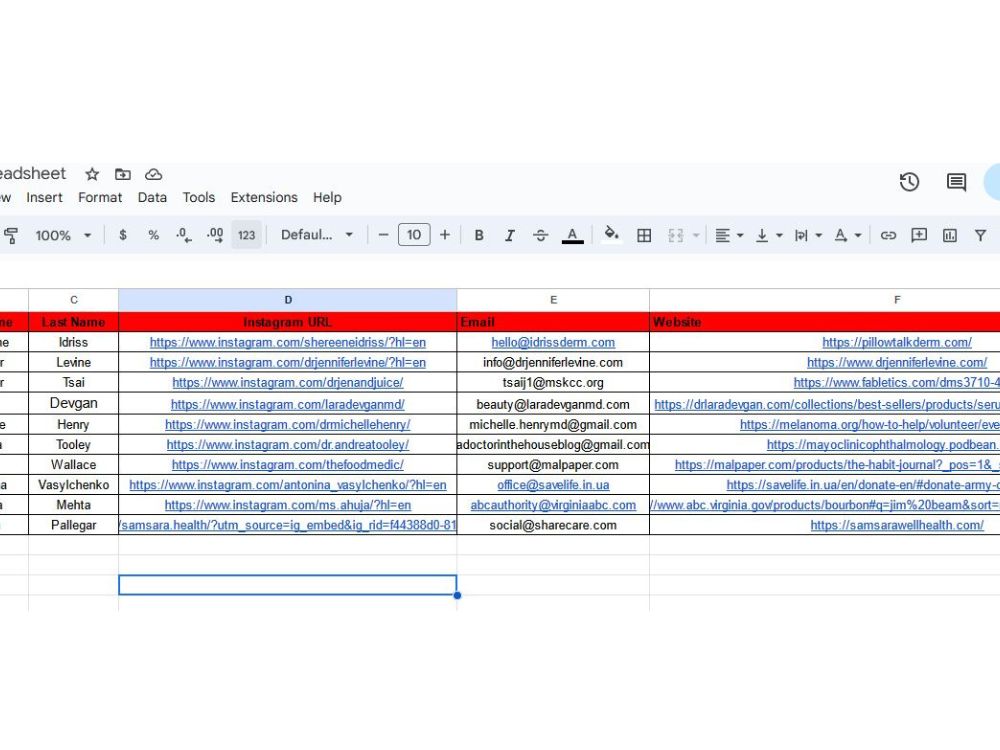Select the Email header cell
Image resolution: width=1000 pixels, height=750 pixels.
(553, 322)
